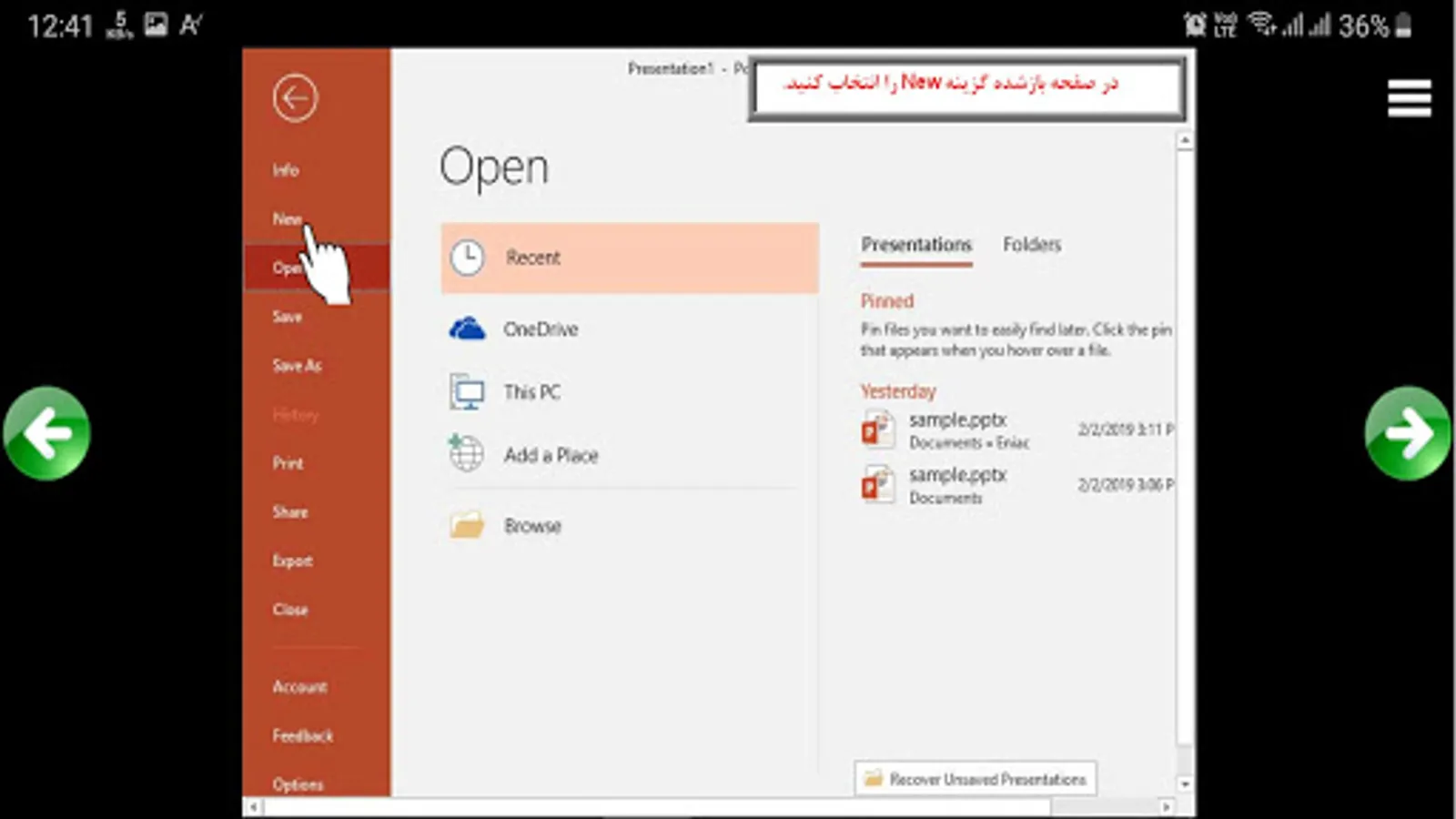Open the Export page
Image resolution: width=1456 pixels, height=819 pixels.
click(x=292, y=561)
